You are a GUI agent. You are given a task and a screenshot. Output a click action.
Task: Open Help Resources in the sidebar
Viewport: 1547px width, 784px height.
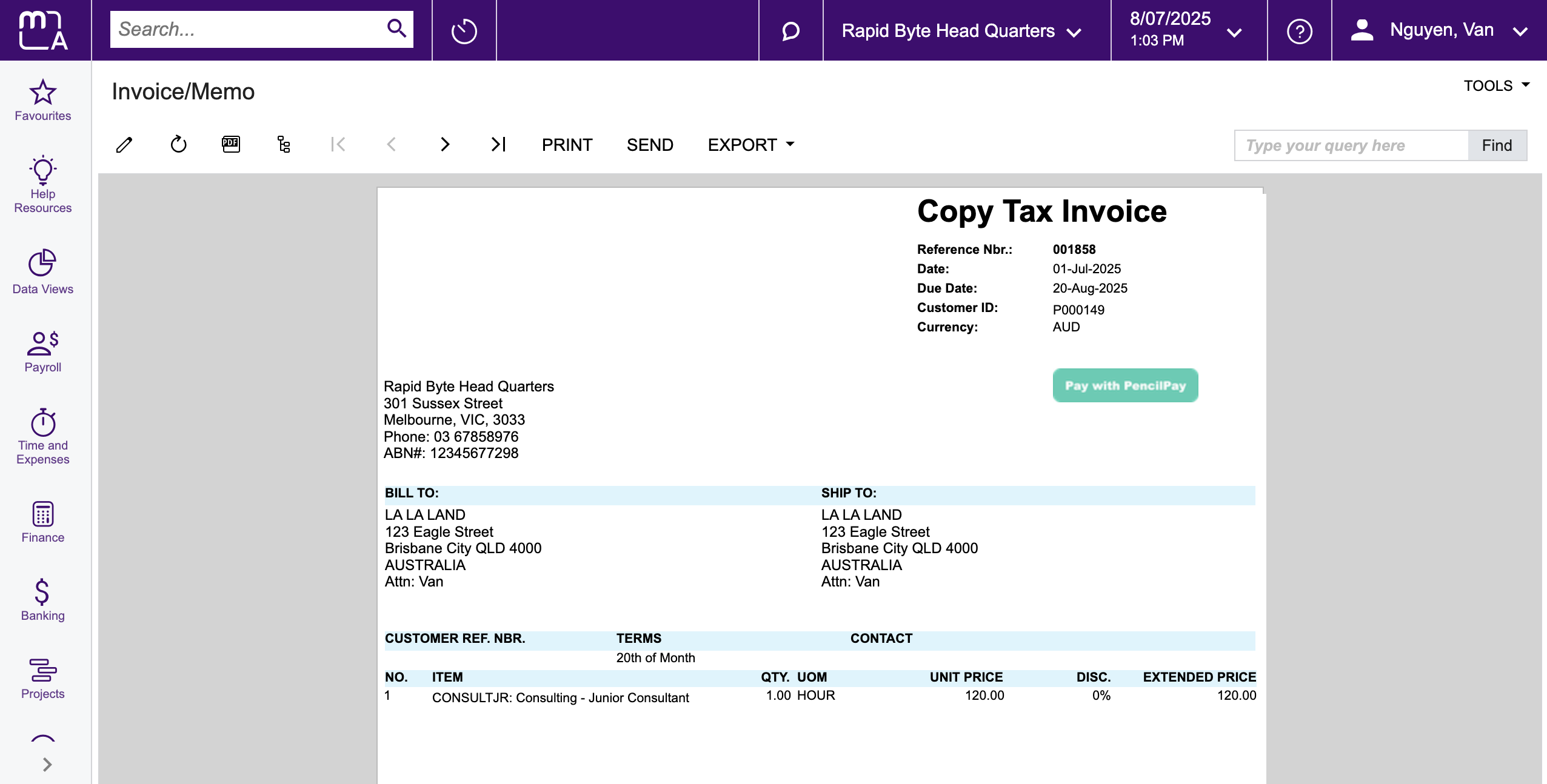pos(43,185)
